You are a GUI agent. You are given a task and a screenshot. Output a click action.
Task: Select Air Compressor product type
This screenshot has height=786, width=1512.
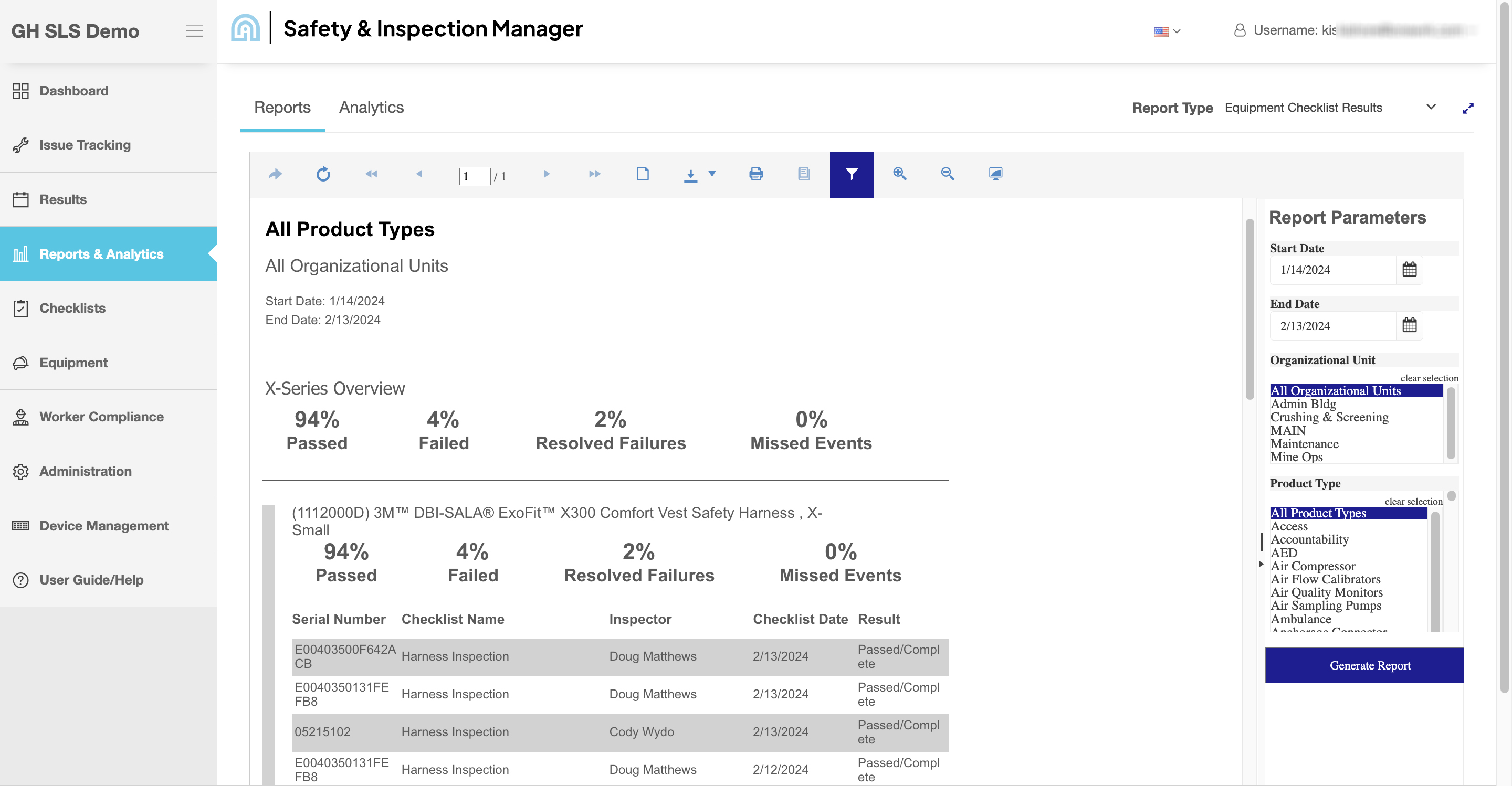point(1312,566)
